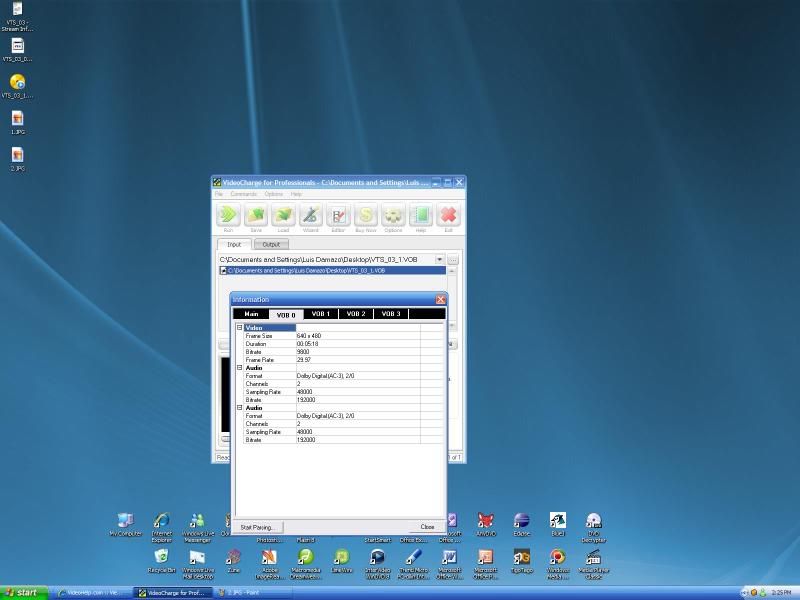Click the Close button in Information dialog
Screen dimensions: 800x600
pos(427,527)
